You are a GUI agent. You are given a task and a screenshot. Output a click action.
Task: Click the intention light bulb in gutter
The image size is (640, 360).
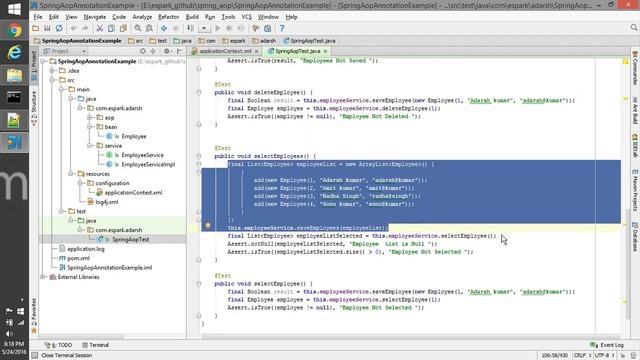click(x=208, y=225)
